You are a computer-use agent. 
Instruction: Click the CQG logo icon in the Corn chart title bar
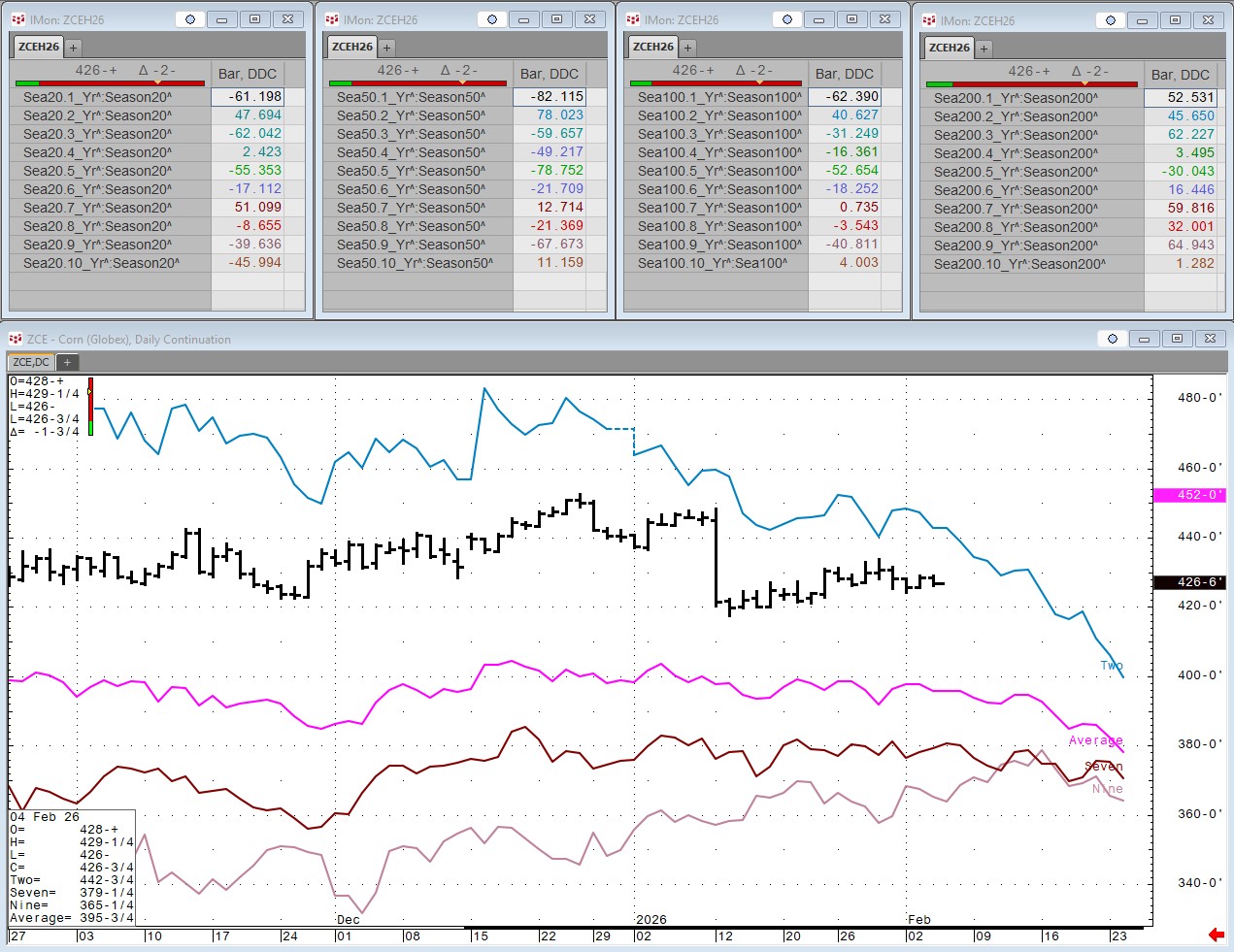16,339
